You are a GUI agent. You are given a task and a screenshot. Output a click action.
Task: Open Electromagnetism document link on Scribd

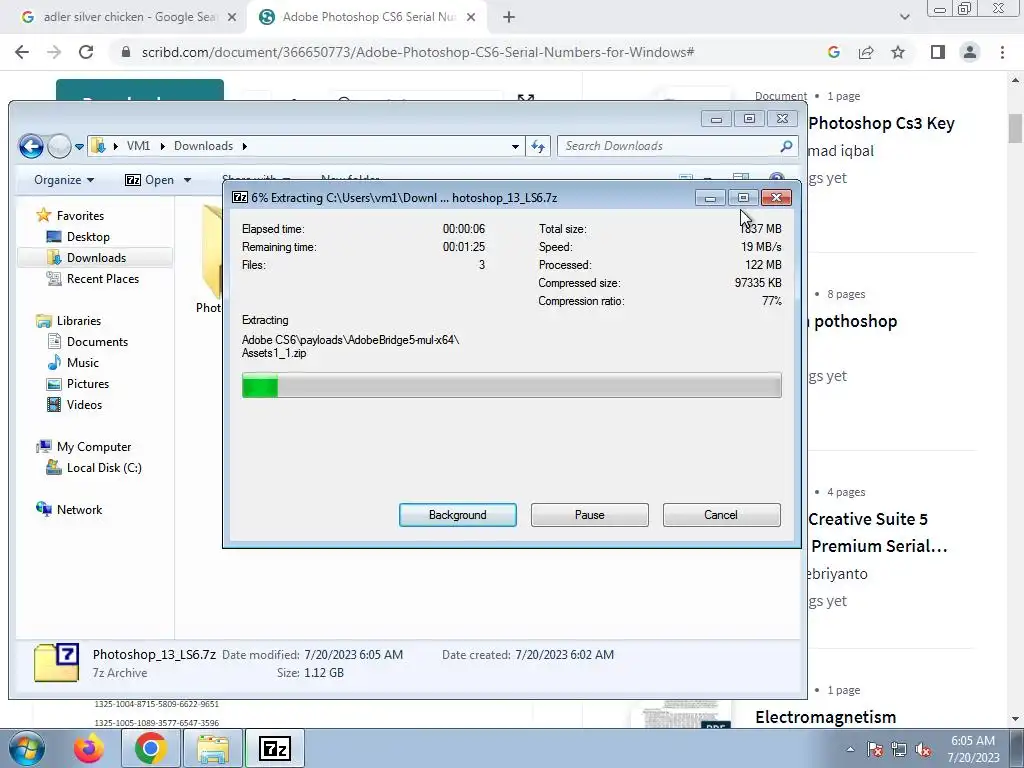(x=825, y=717)
